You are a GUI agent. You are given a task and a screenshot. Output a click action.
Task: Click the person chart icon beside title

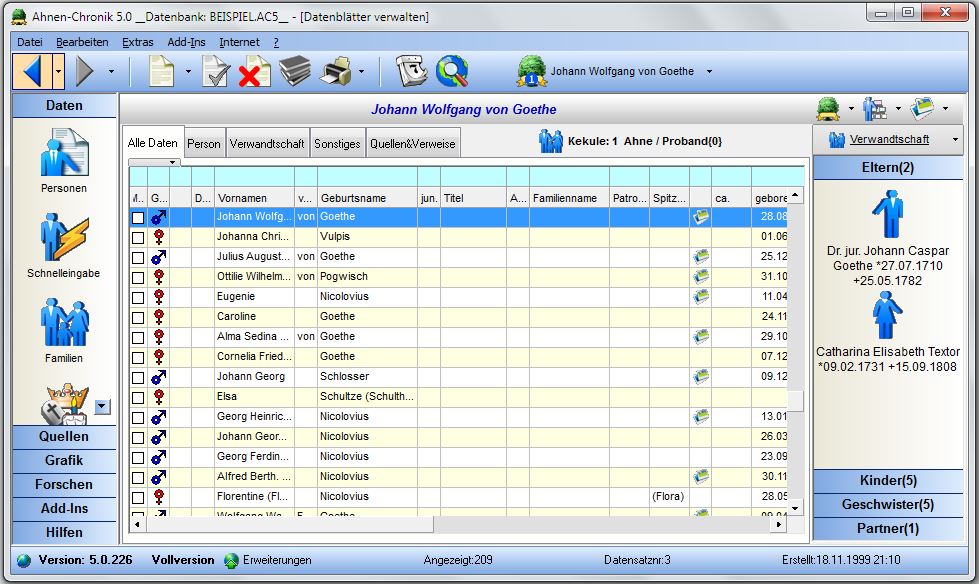point(875,109)
